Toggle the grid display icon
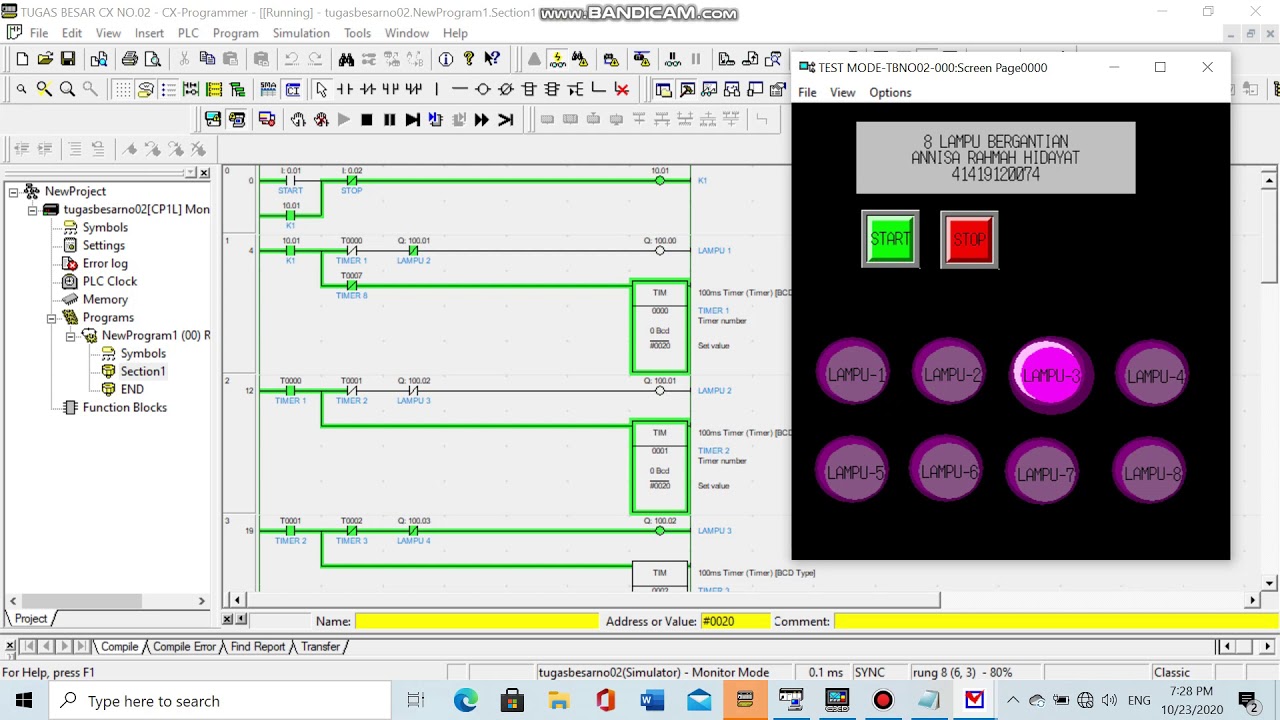Viewport: 1280px width, 720px height. point(122,89)
